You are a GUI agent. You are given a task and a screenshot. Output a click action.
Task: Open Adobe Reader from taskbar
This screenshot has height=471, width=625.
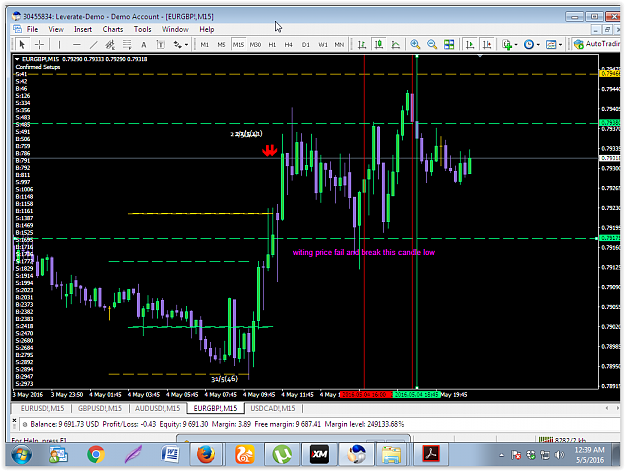pos(431,455)
